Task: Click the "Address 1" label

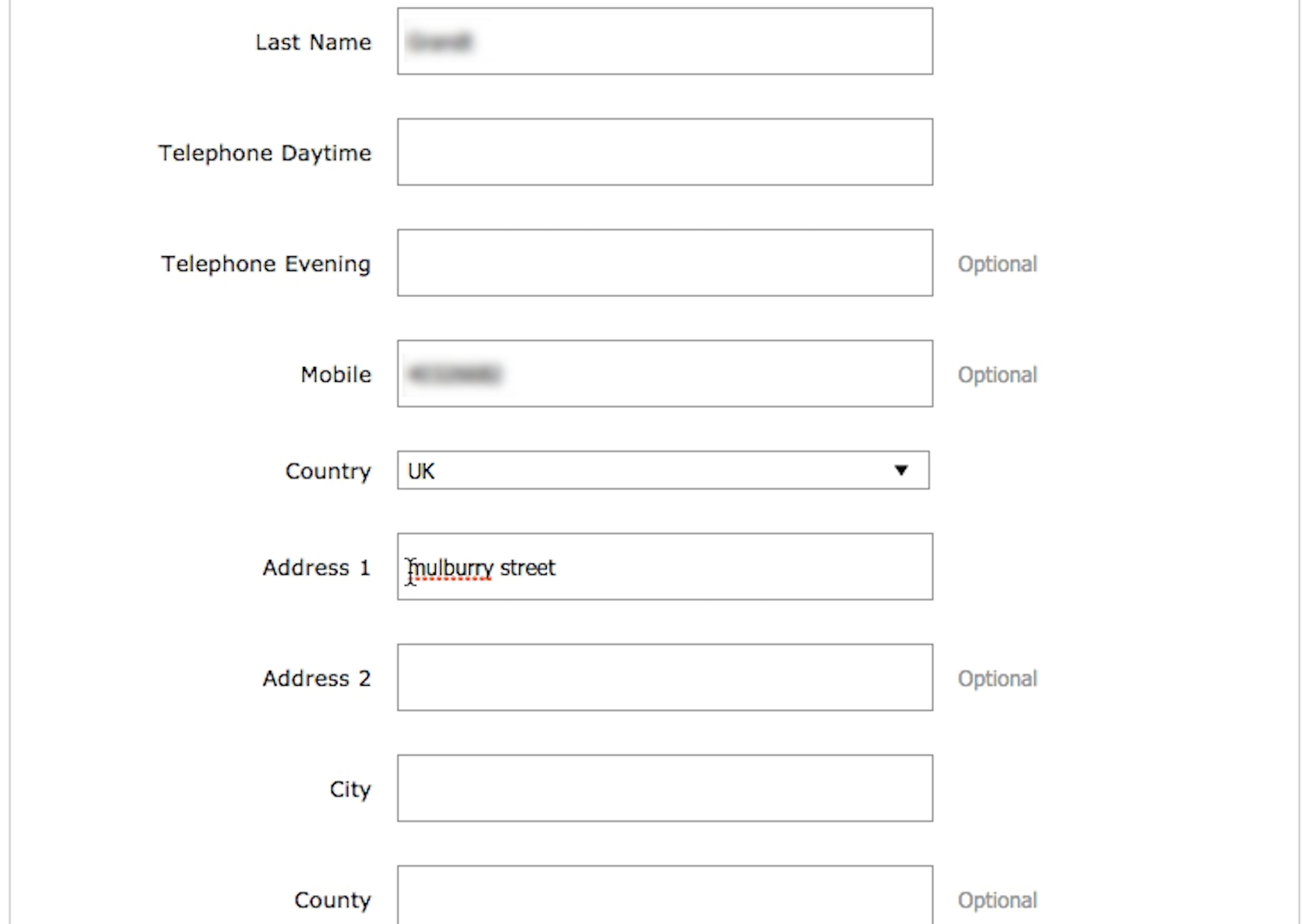Action: 316,568
